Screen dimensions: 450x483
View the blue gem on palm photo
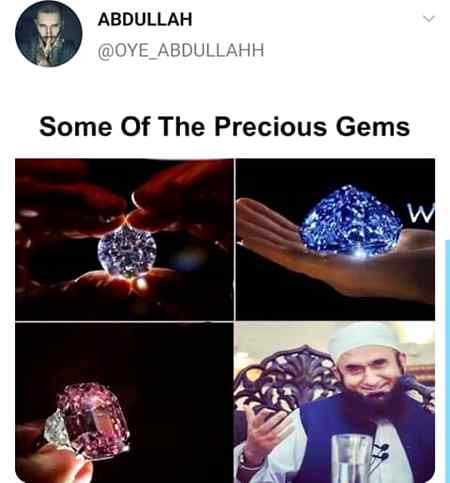(x=335, y=239)
